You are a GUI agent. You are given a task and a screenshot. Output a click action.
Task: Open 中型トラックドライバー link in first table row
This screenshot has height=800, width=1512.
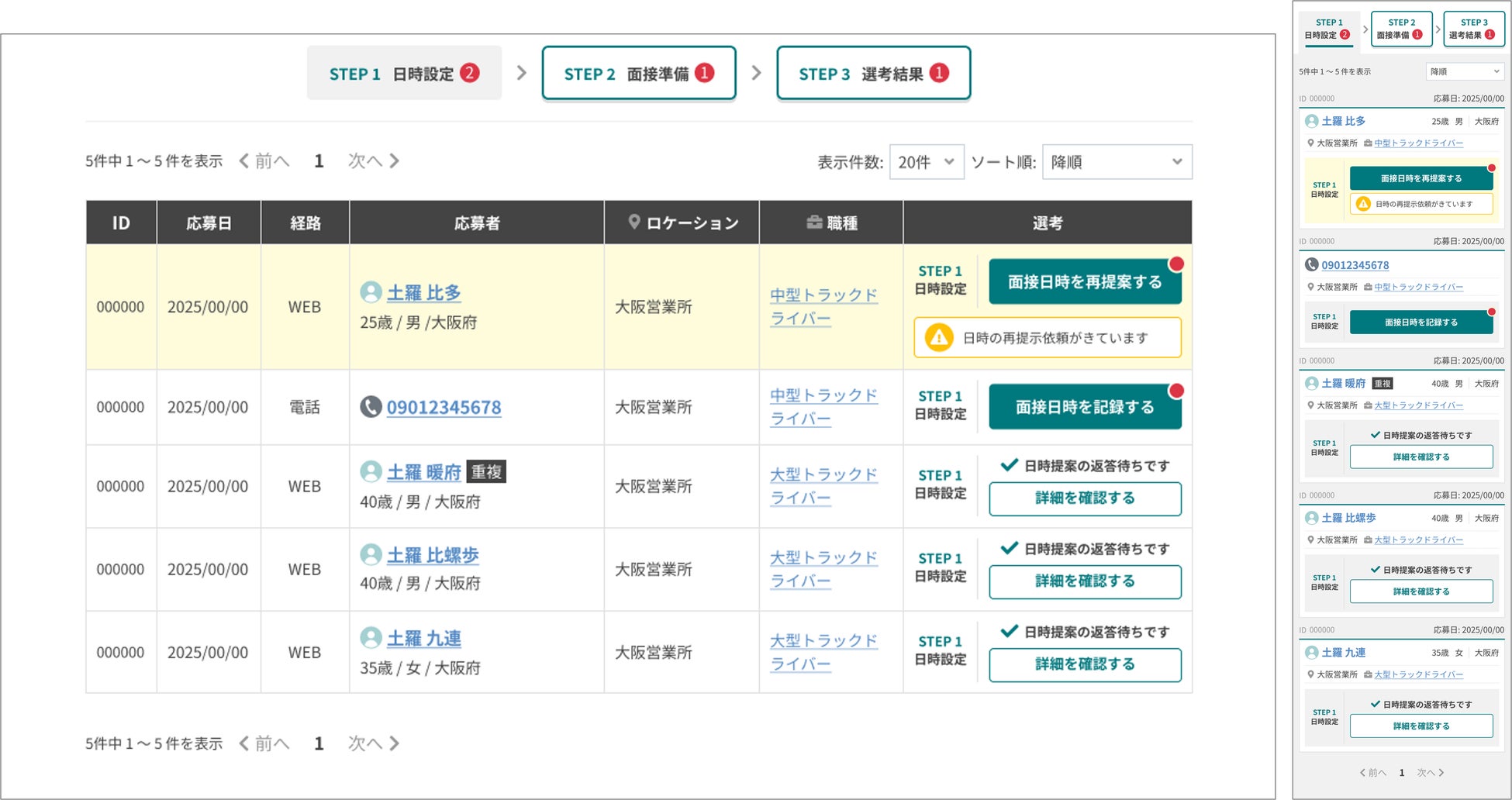pyautogui.click(x=823, y=306)
